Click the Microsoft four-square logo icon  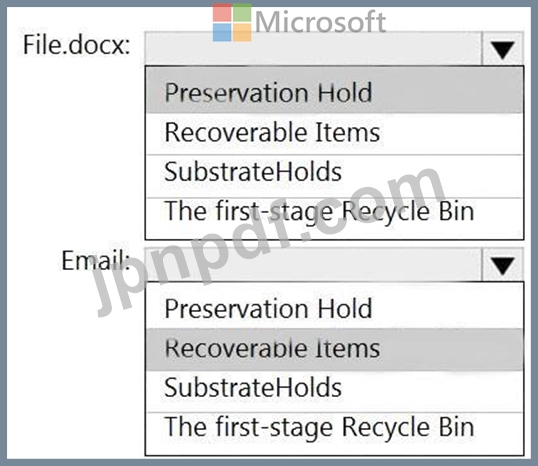pyautogui.click(x=232, y=22)
